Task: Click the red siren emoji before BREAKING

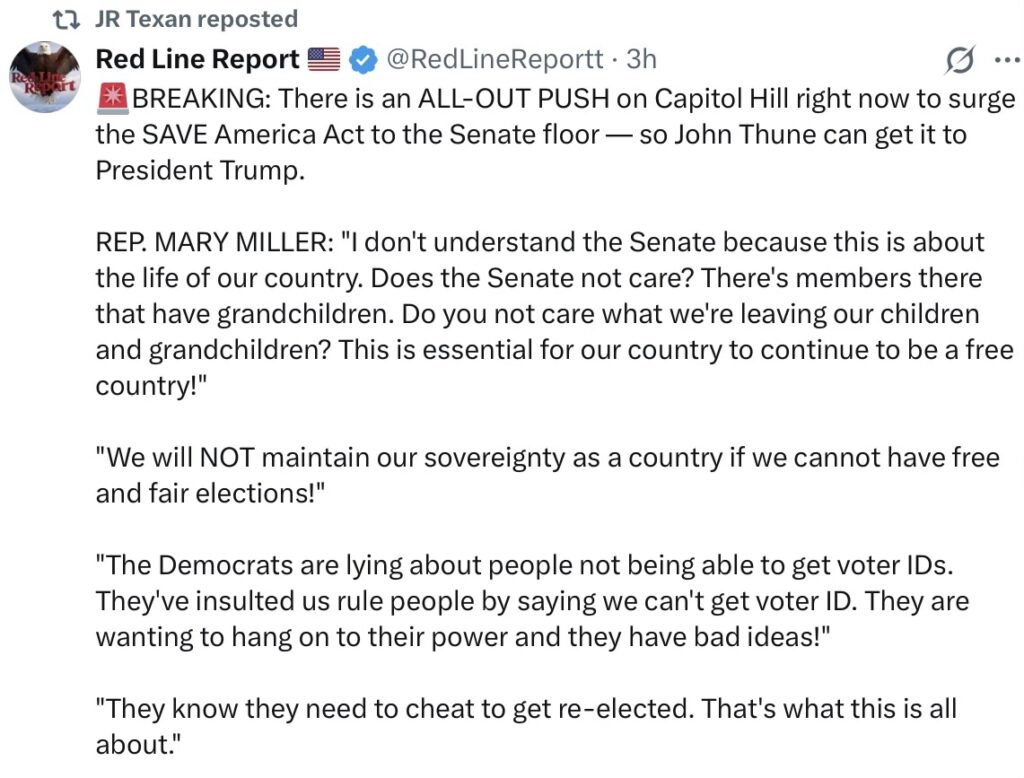Action: pos(113,99)
